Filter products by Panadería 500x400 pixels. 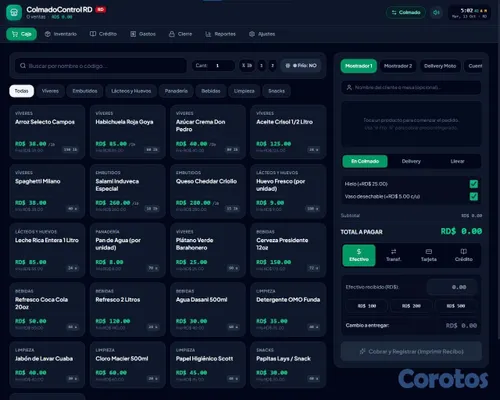click(176, 91)
